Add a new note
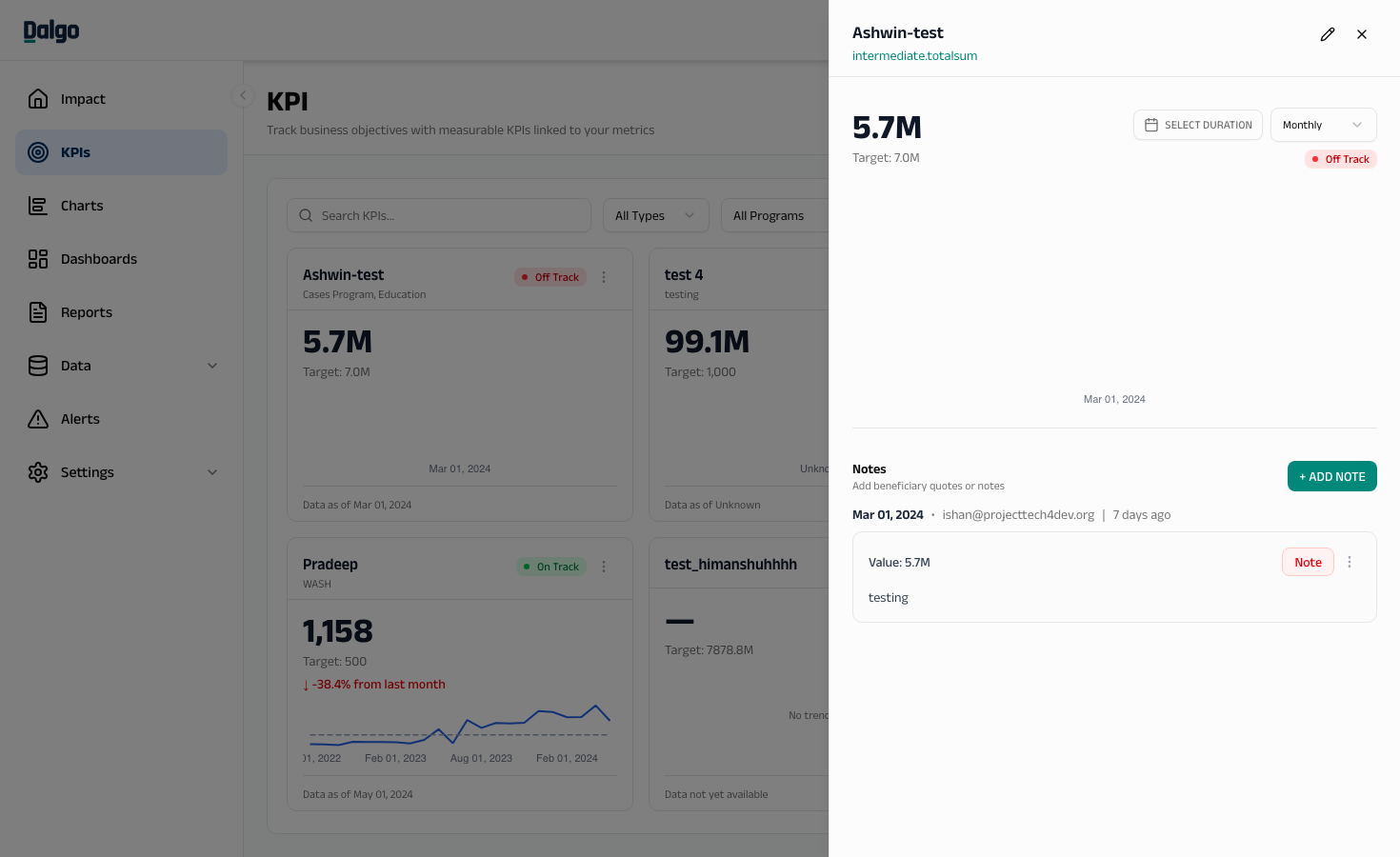 1332,476
